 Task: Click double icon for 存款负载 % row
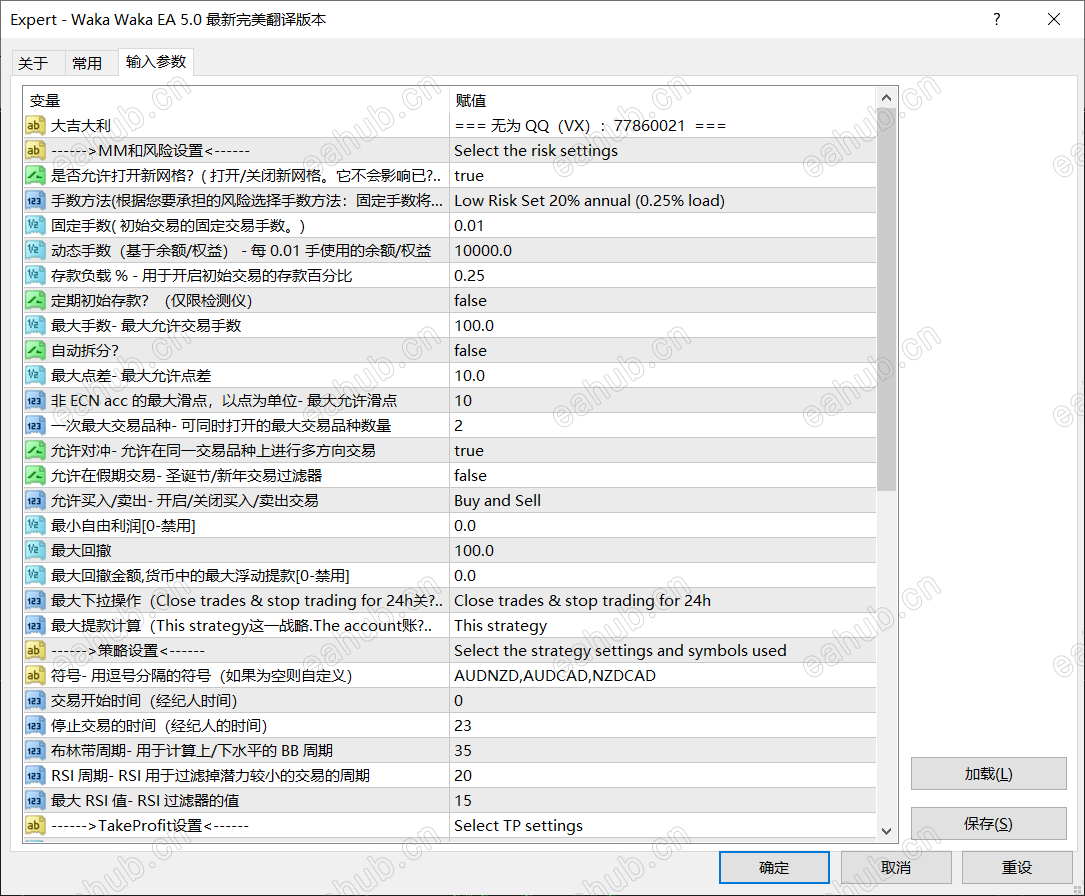(35, 275)
